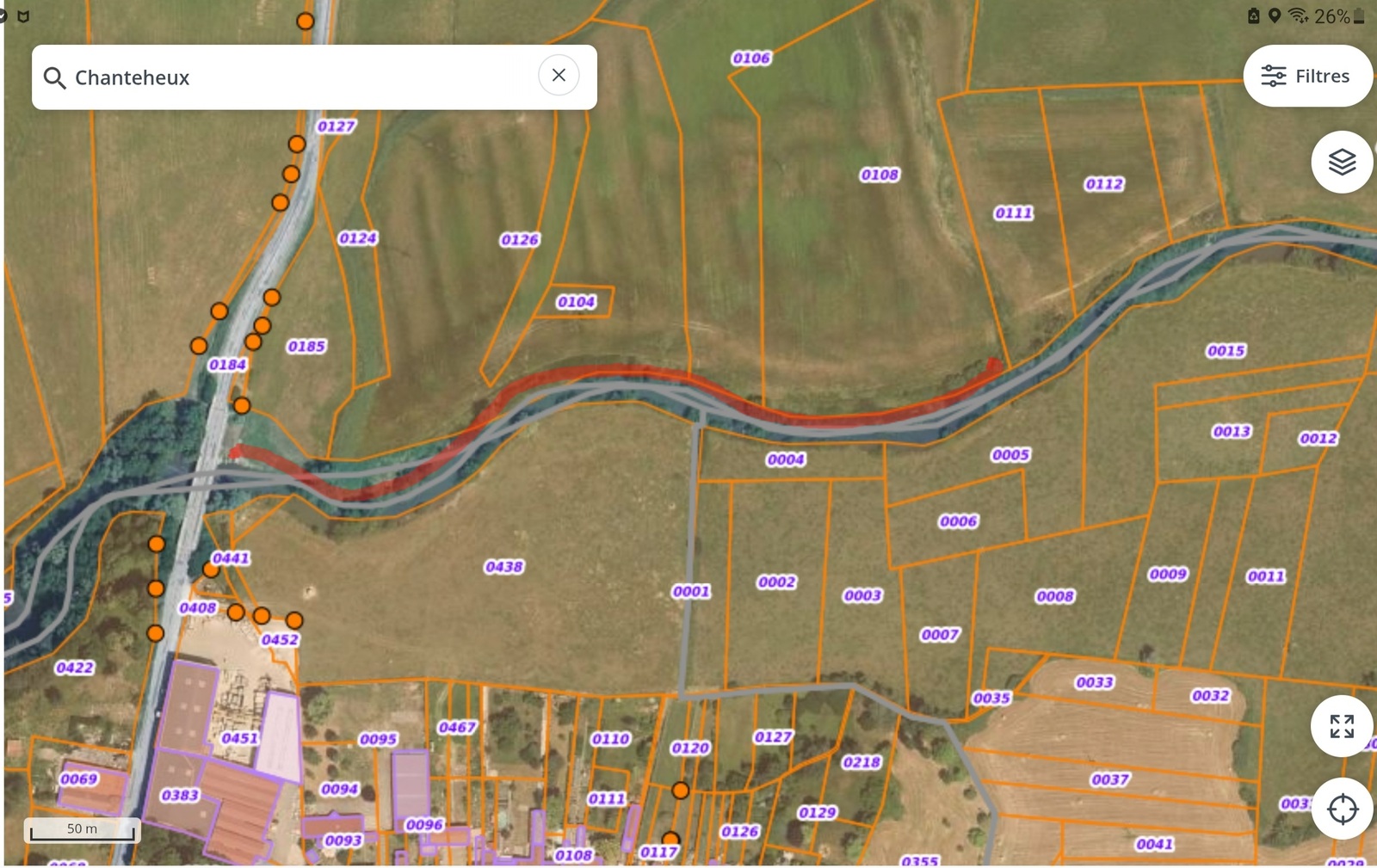Center map on my location
Viewport: 1377px width, 868px height.
[x=1341, y=809]
